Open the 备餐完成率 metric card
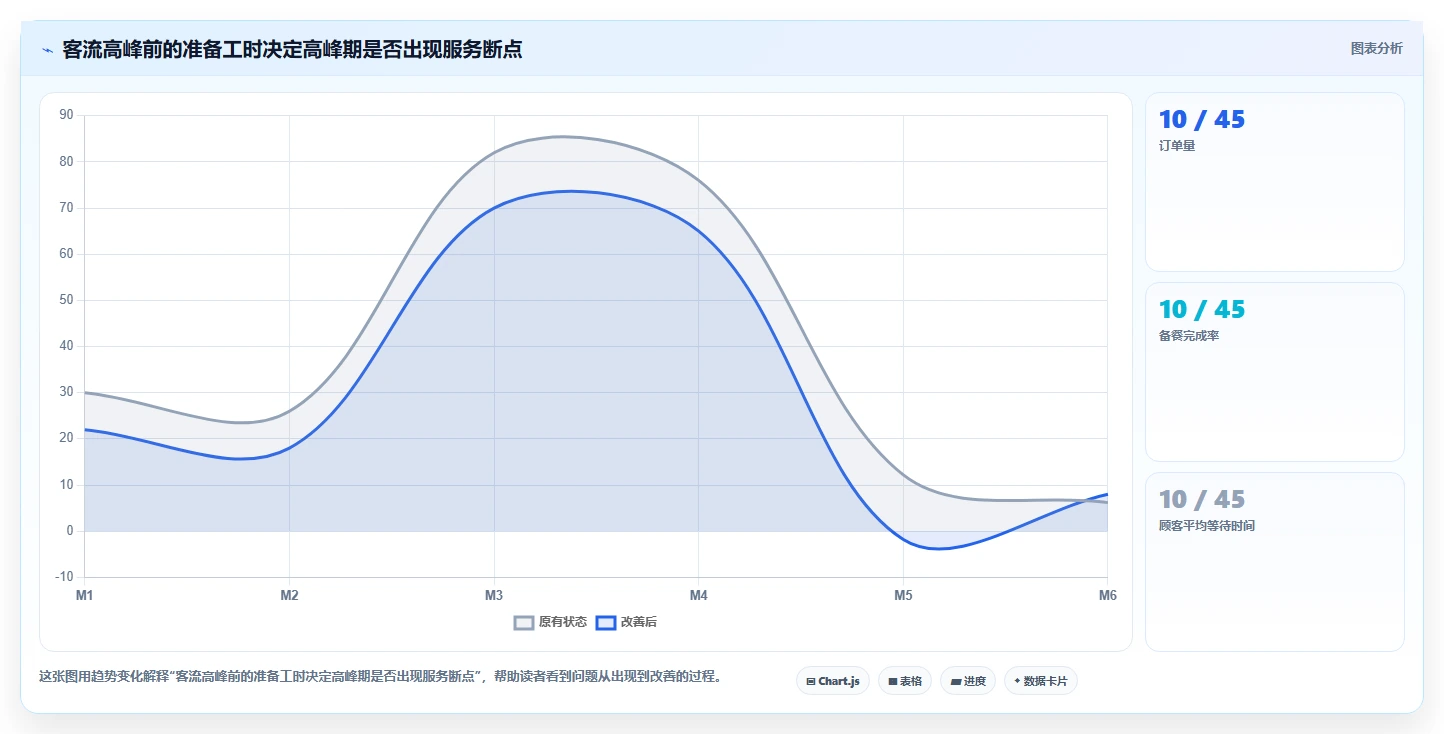This screenshot has width=1444, height=734. point(1275,372)
